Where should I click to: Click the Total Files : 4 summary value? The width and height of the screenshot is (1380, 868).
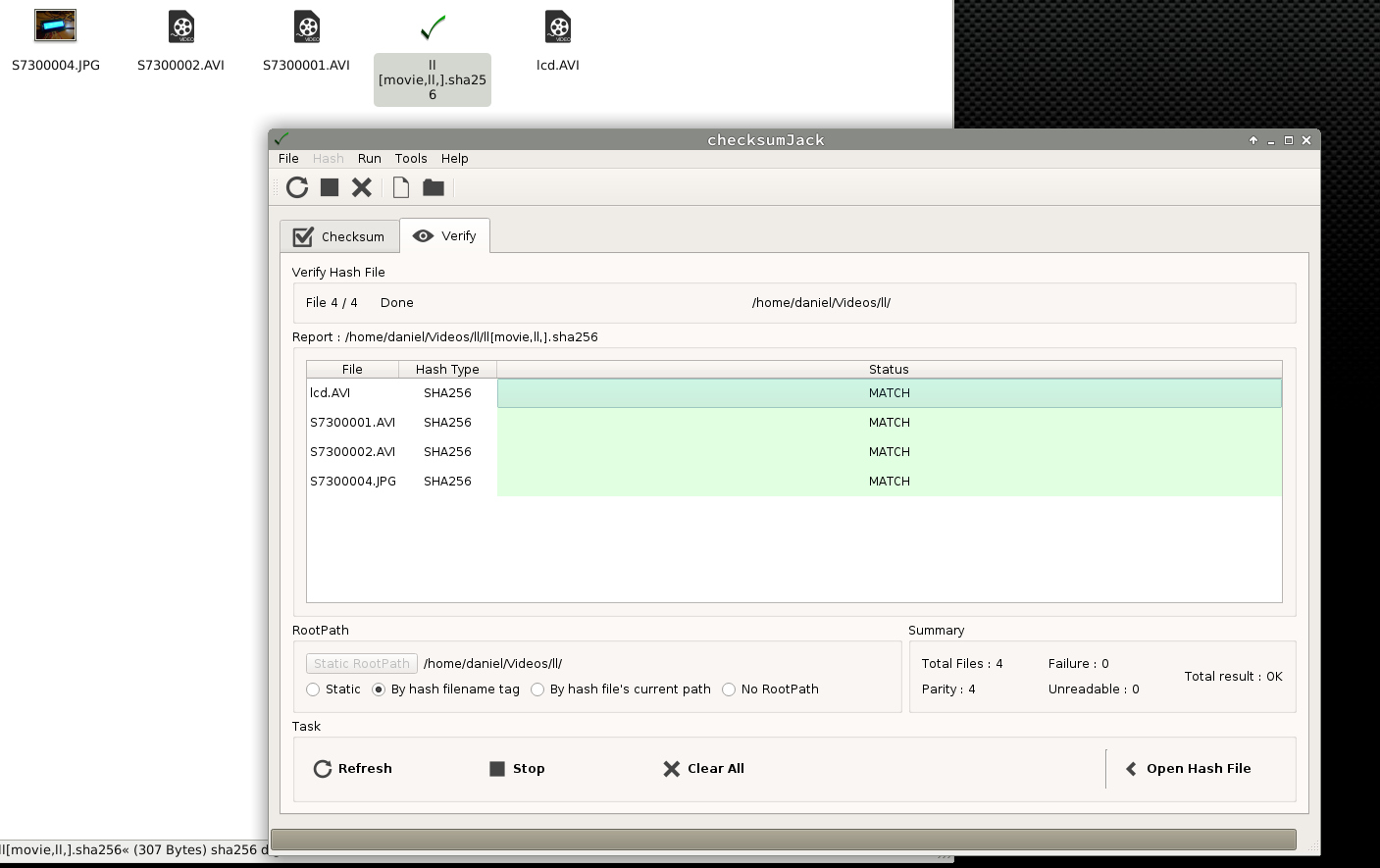tap(962, 664)
